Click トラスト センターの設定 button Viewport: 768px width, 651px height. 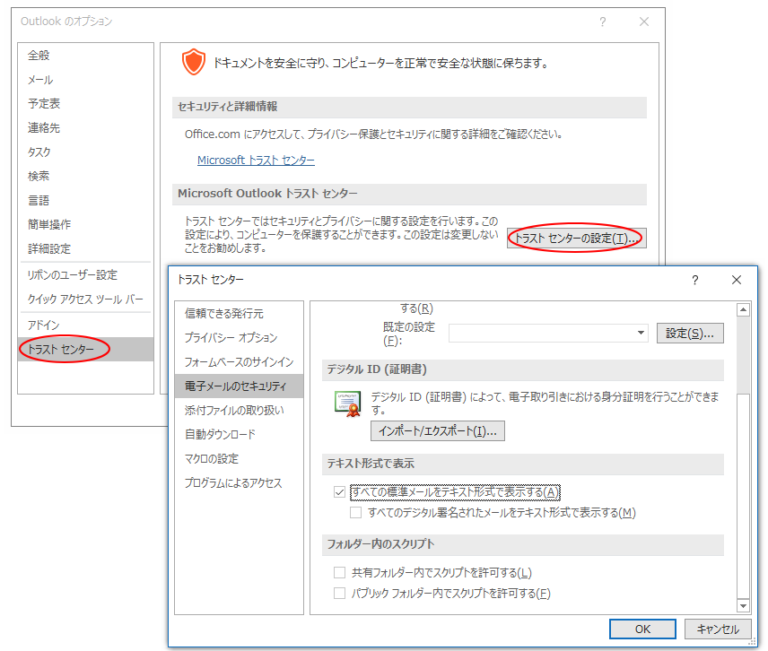576,239
